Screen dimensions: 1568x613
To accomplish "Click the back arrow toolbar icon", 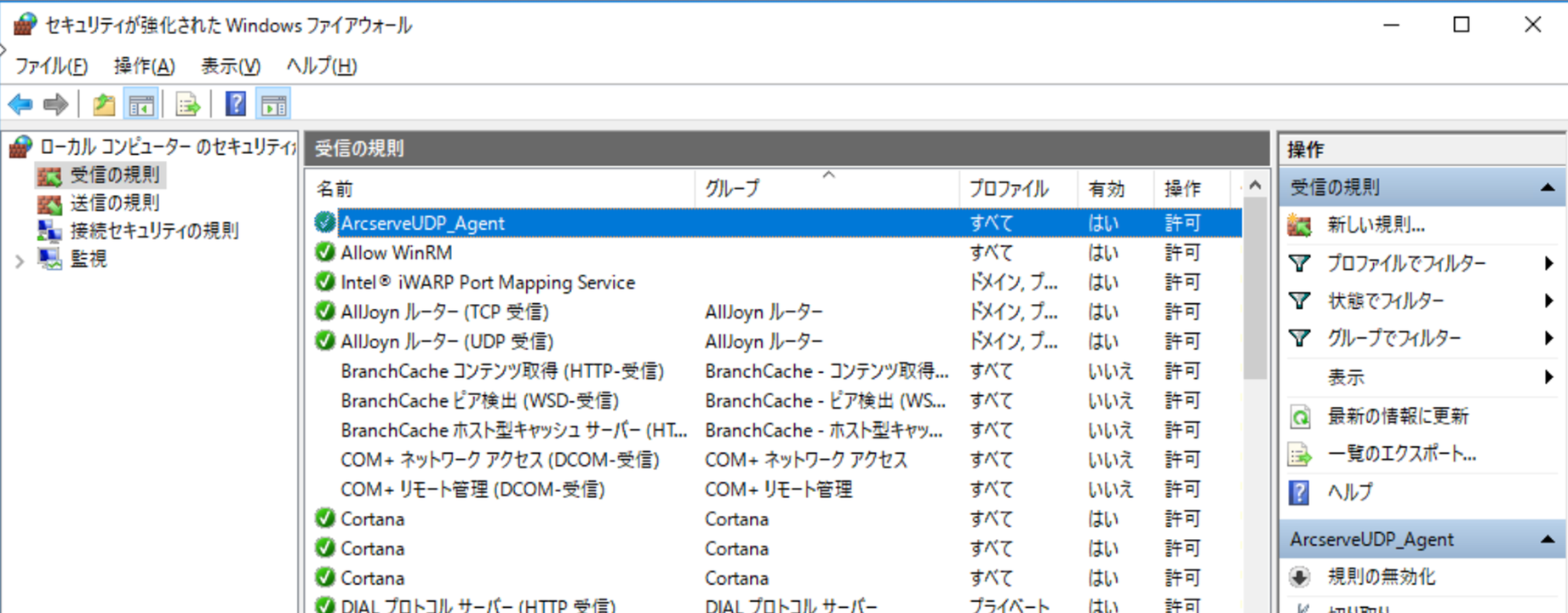I will point(20,105).
